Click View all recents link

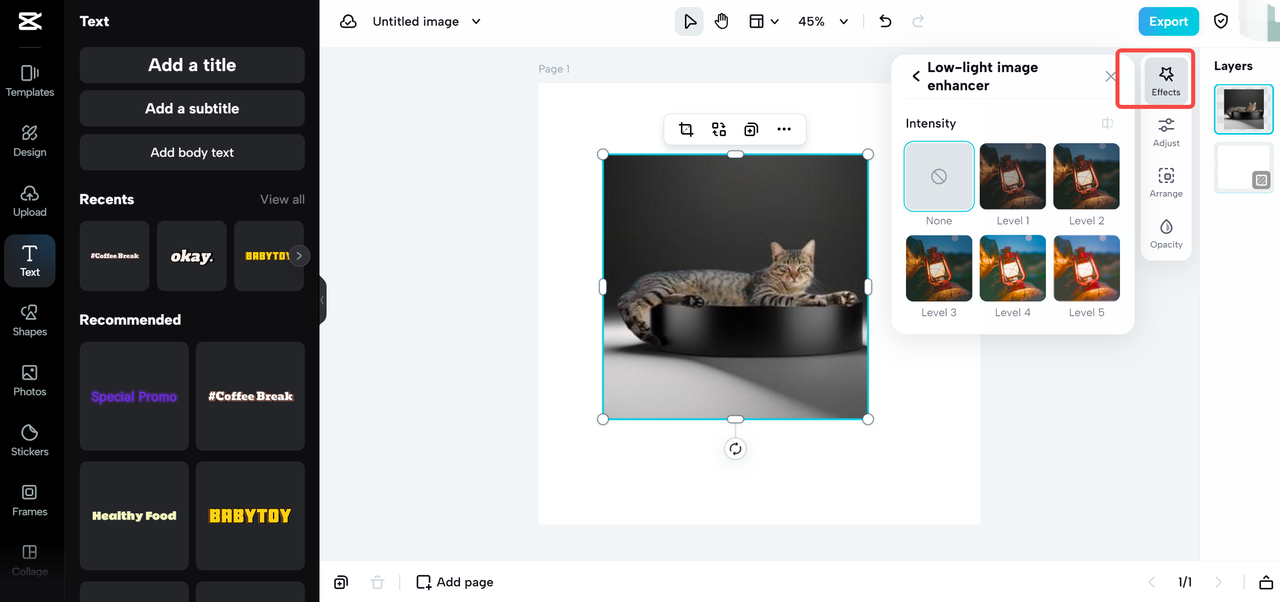click(282, 199)
